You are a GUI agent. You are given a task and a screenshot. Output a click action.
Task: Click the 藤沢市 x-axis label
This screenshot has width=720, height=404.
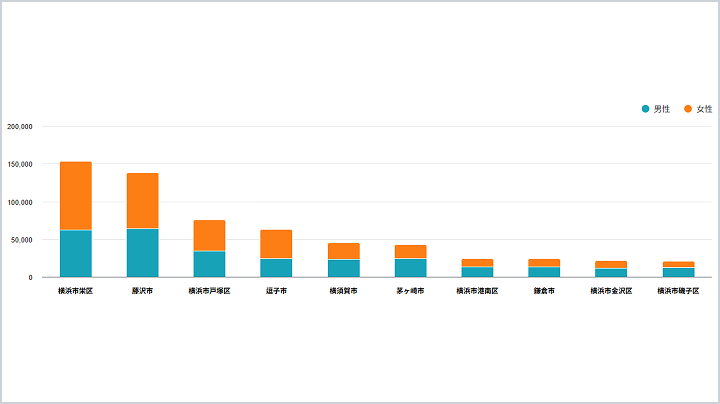pos(142,291)
